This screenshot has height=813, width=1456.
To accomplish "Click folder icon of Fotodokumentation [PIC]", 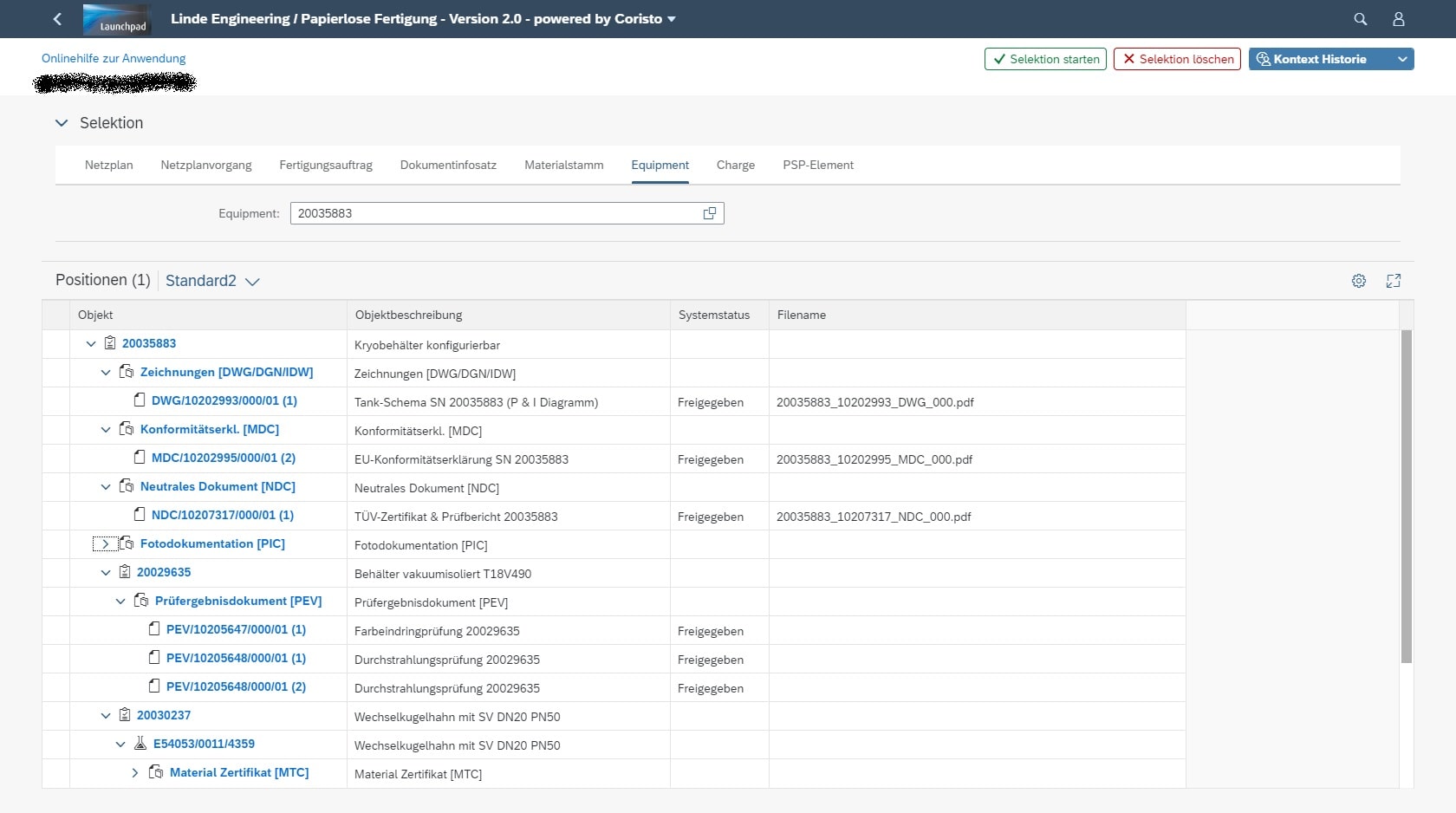I will click(x=127, y=543).
